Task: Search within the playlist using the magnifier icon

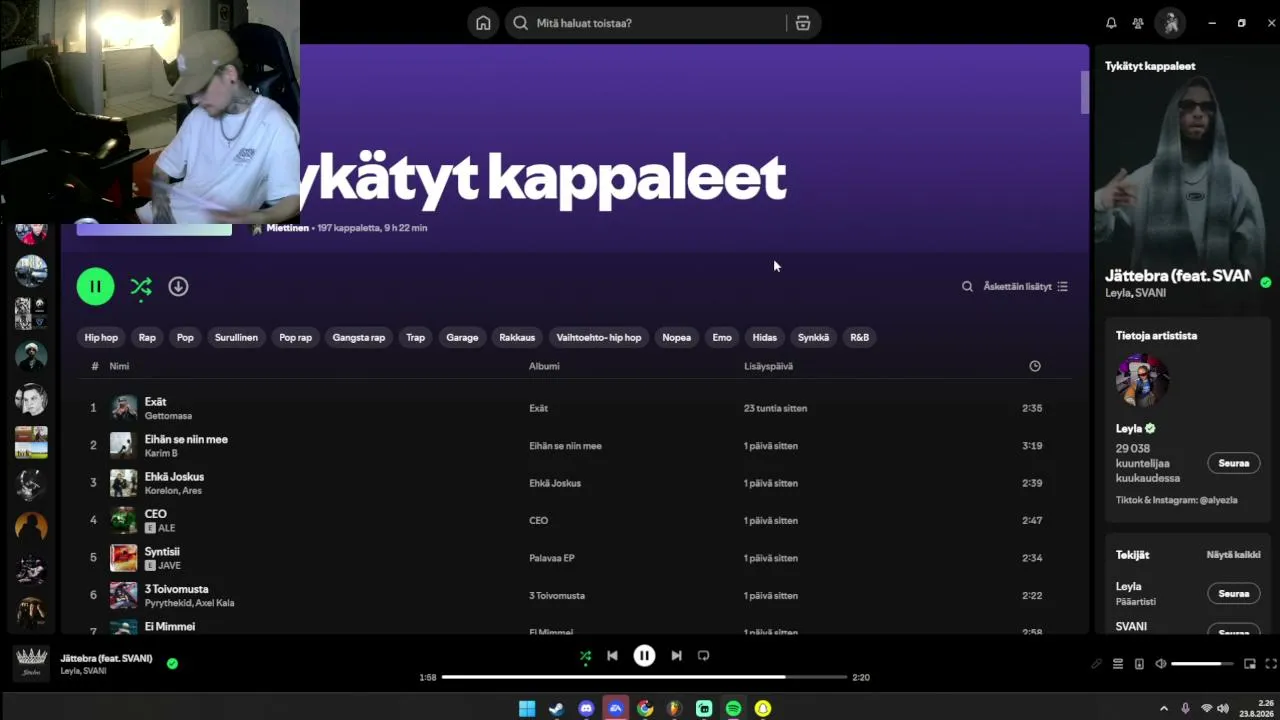Action: 967,287
